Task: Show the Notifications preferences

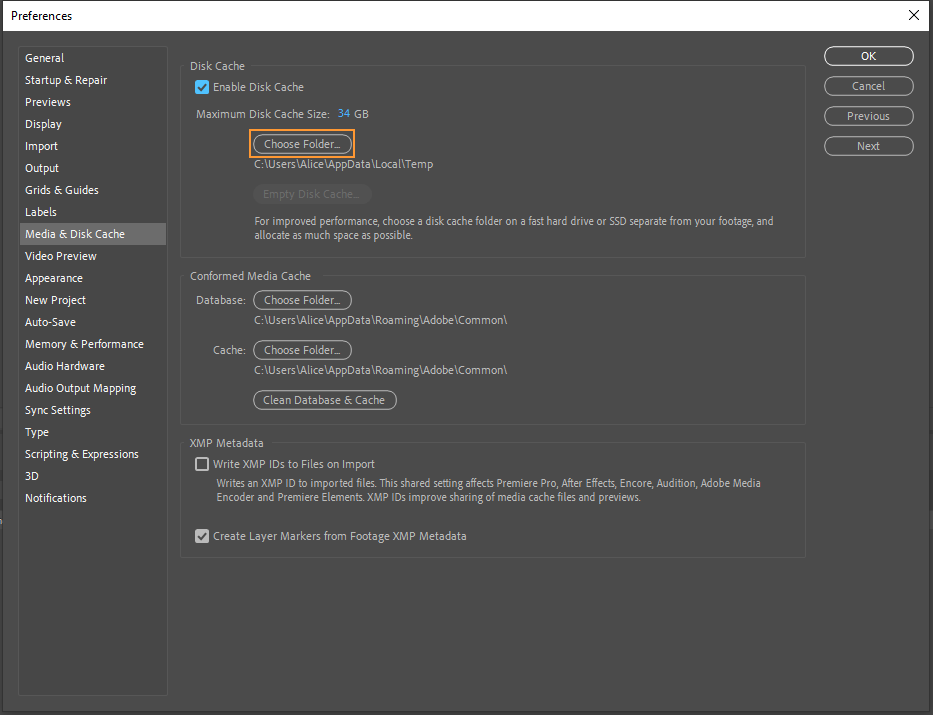Action: [x=56, y=498]
